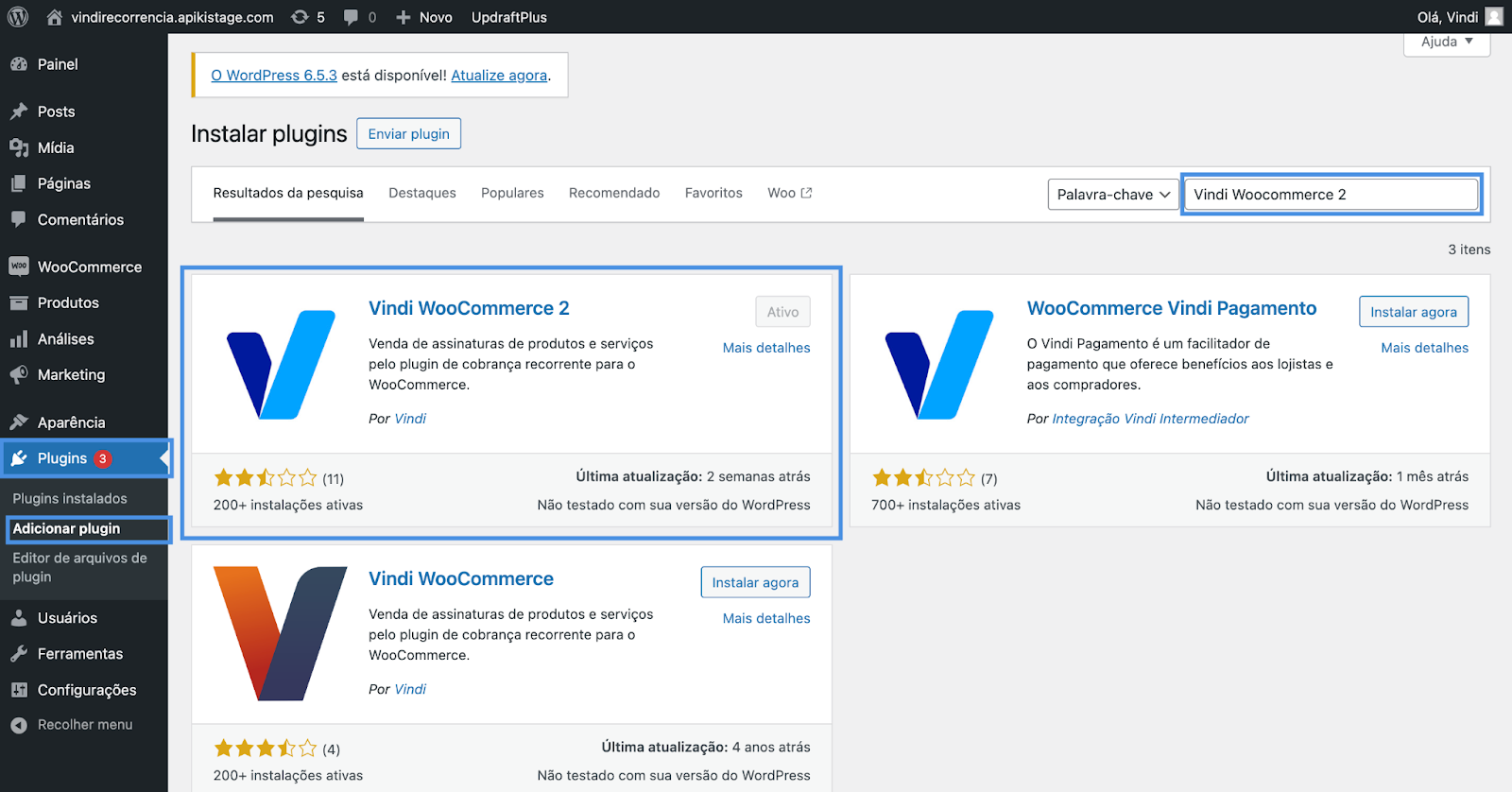This screenshot has width=1512, height=792.
Task: Click the Plugins plug icon
Action: [x=19, y=458]
